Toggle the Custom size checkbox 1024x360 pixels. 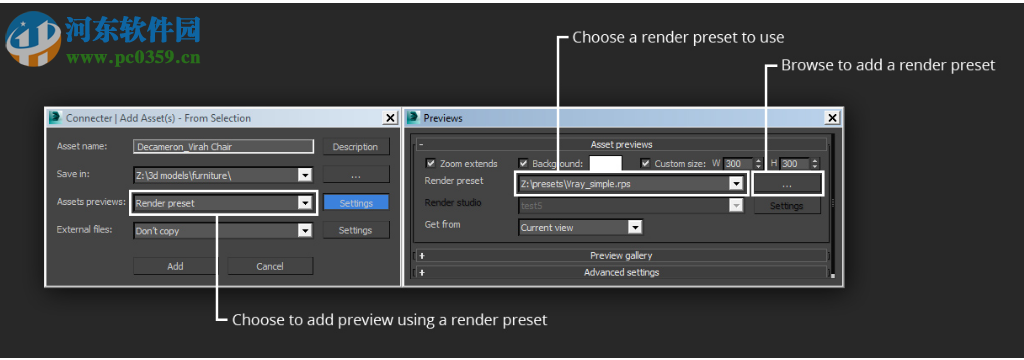pos(646,163)
